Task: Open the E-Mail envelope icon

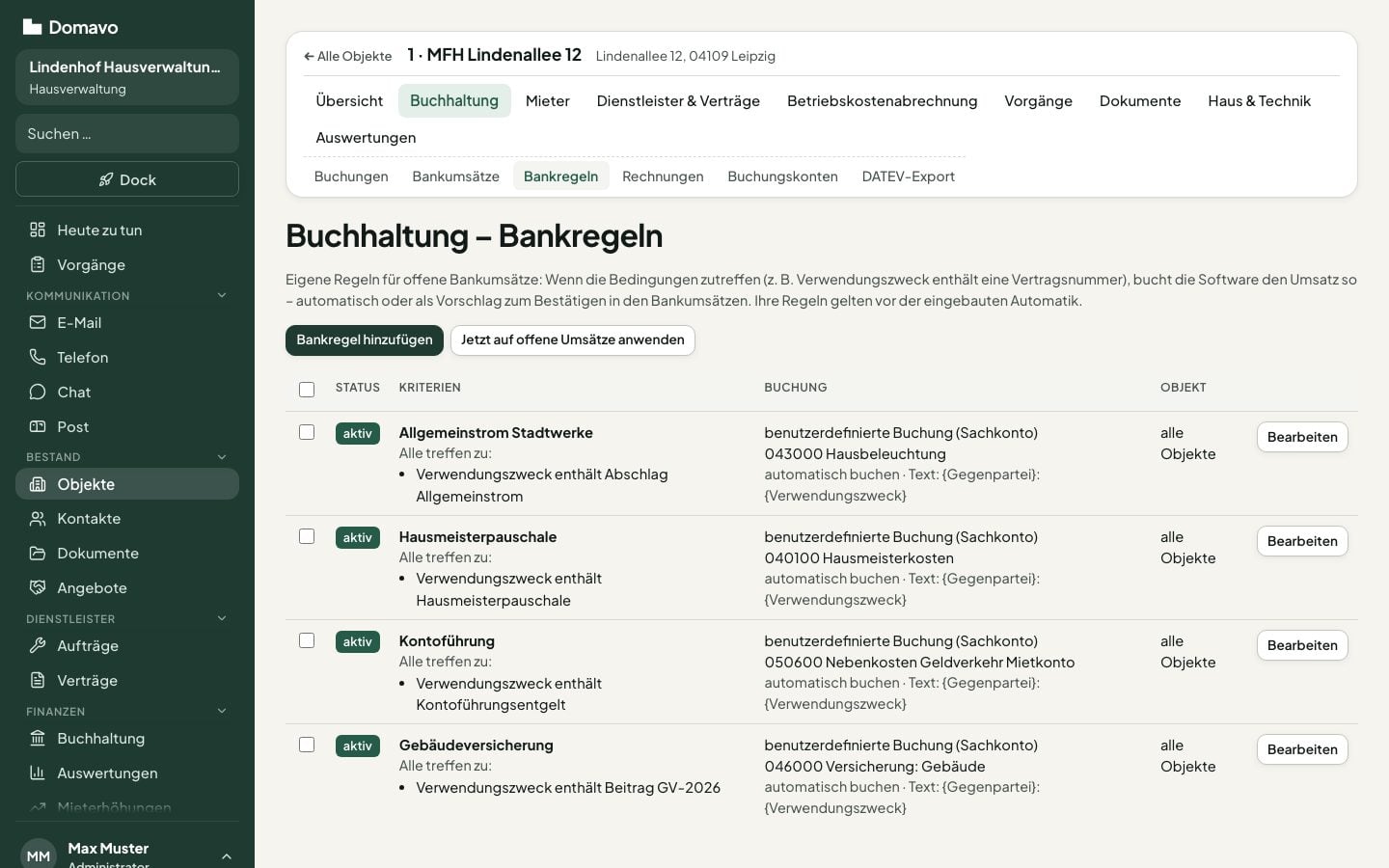Action: click(38, 322)
